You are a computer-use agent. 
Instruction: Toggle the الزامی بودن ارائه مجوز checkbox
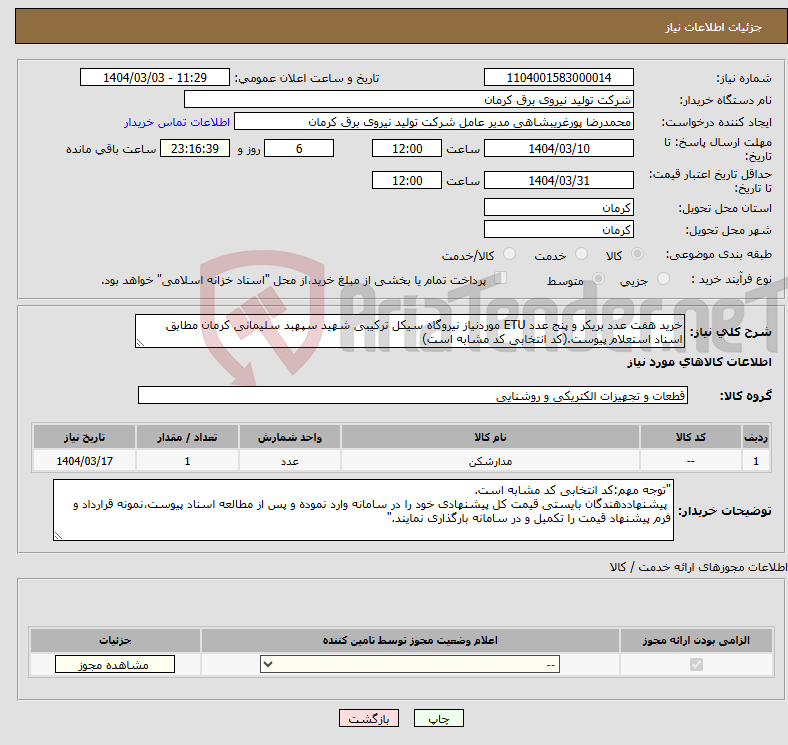pyautogui.click(x=697, y=665)
